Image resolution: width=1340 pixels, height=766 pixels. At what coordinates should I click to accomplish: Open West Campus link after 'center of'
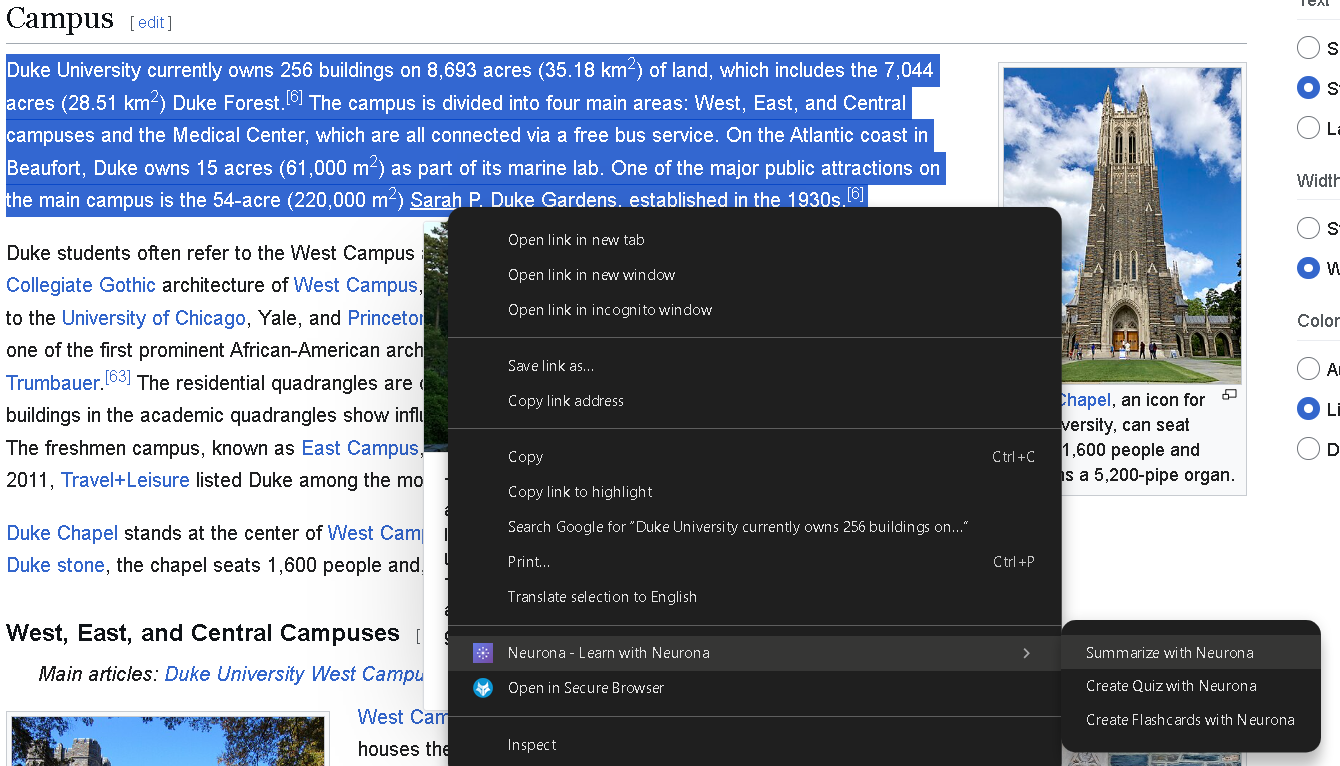point(375,533)
